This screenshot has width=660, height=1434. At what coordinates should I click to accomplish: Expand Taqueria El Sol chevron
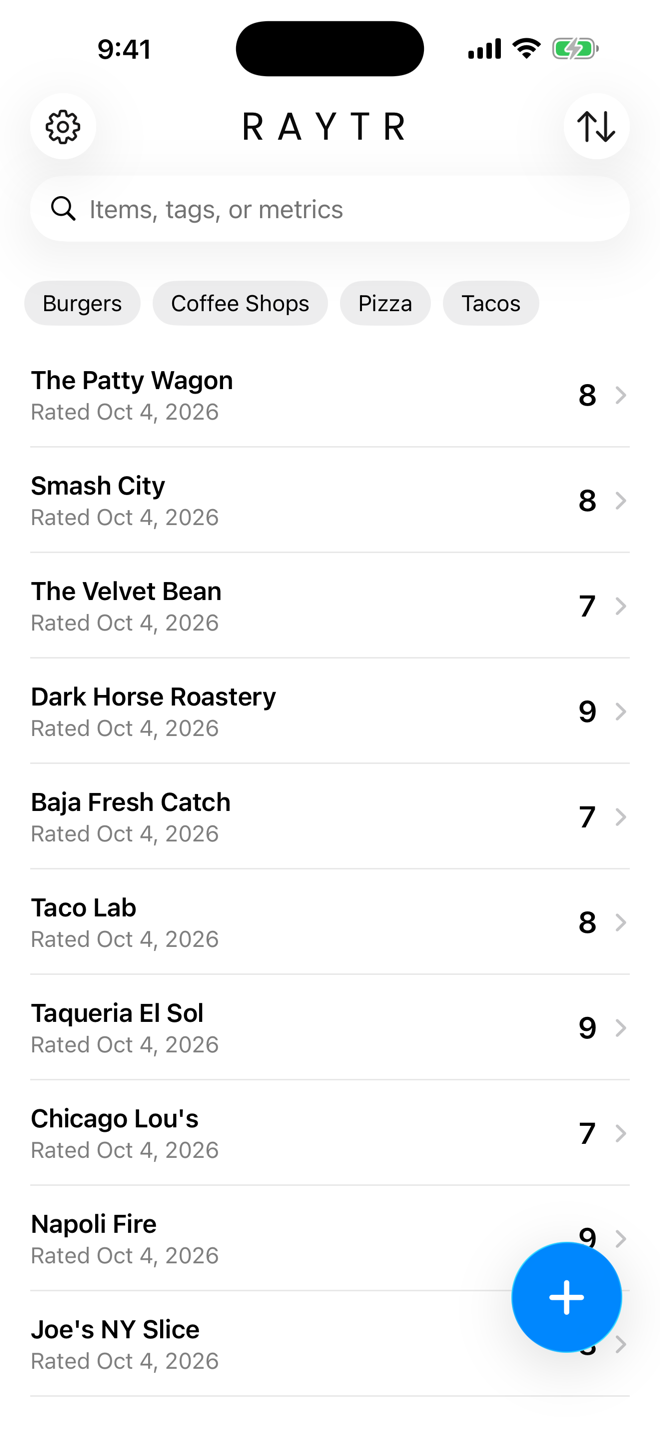click(621, 1027)
